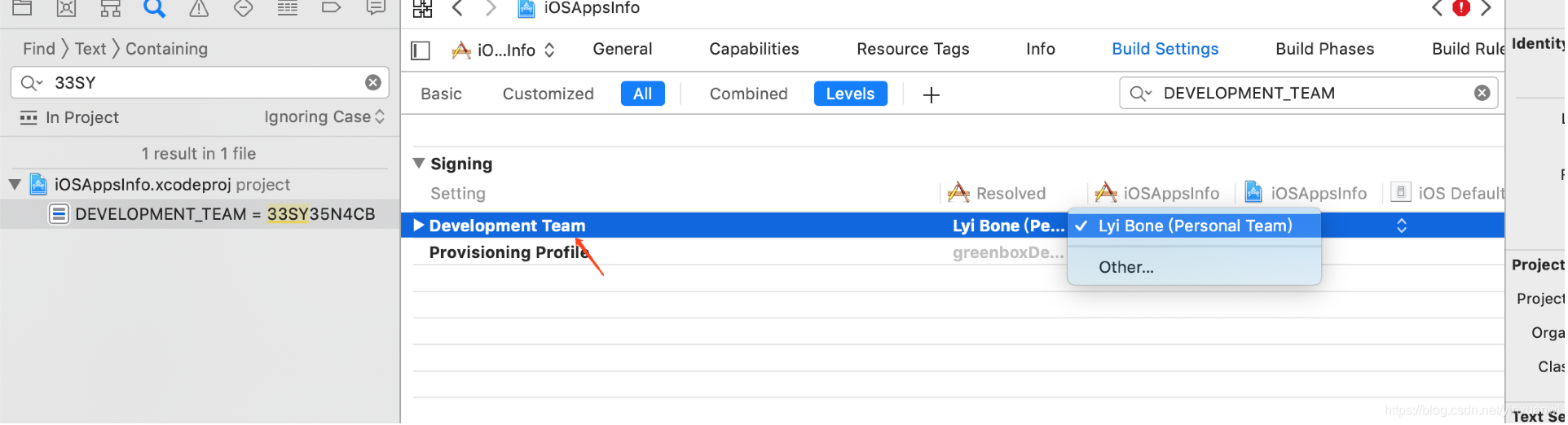Open filter options magnifier in settings search
Viewport: 1568px width, 425px height.
pyautogui.click(x=1140, y=94)
